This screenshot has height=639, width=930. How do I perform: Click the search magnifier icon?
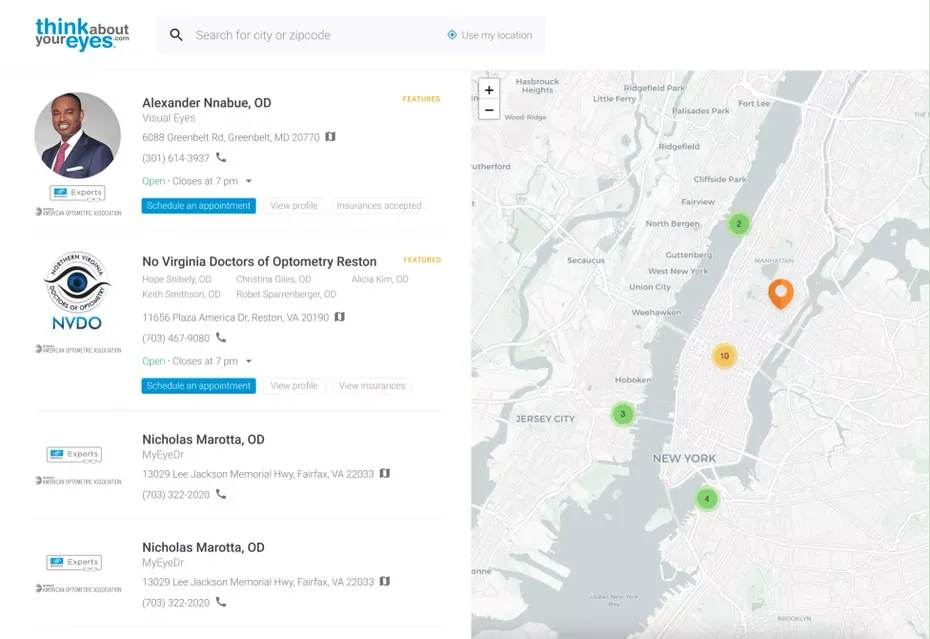(176, 35)
